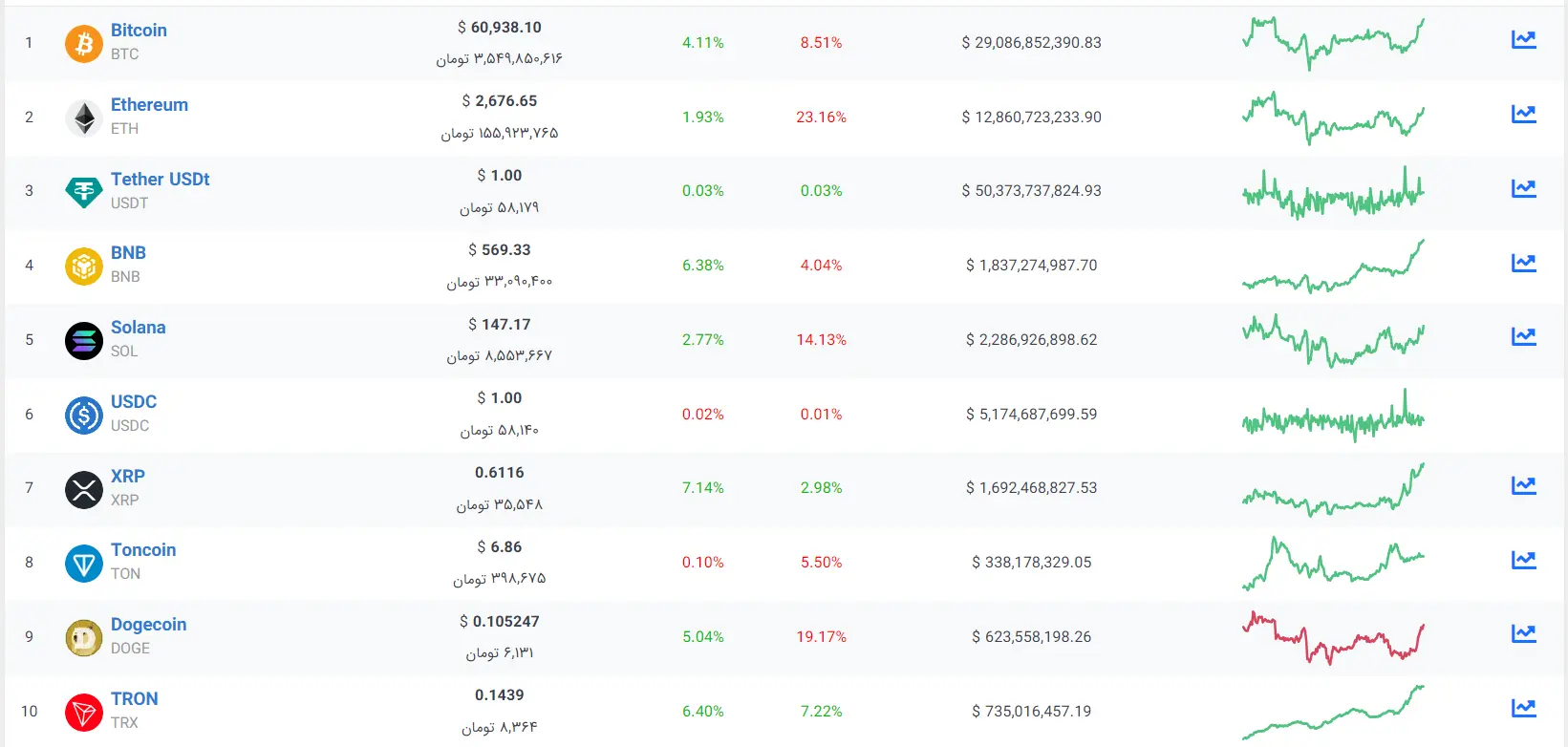Open the USDC name link
Image resolution: width=1568 pixels, height=747 pixels.
134,402
